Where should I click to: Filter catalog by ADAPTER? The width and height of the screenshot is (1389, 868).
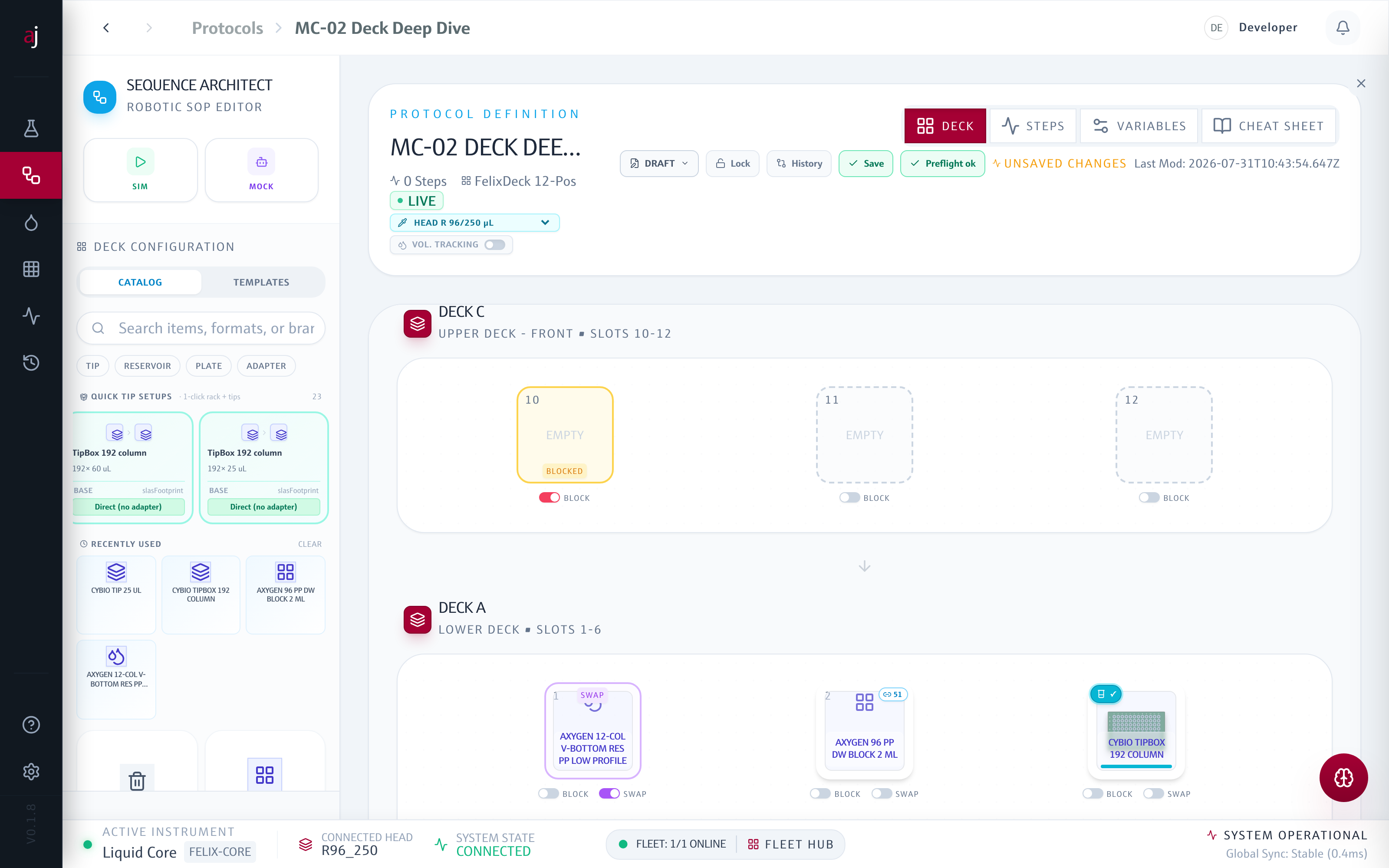266,366
